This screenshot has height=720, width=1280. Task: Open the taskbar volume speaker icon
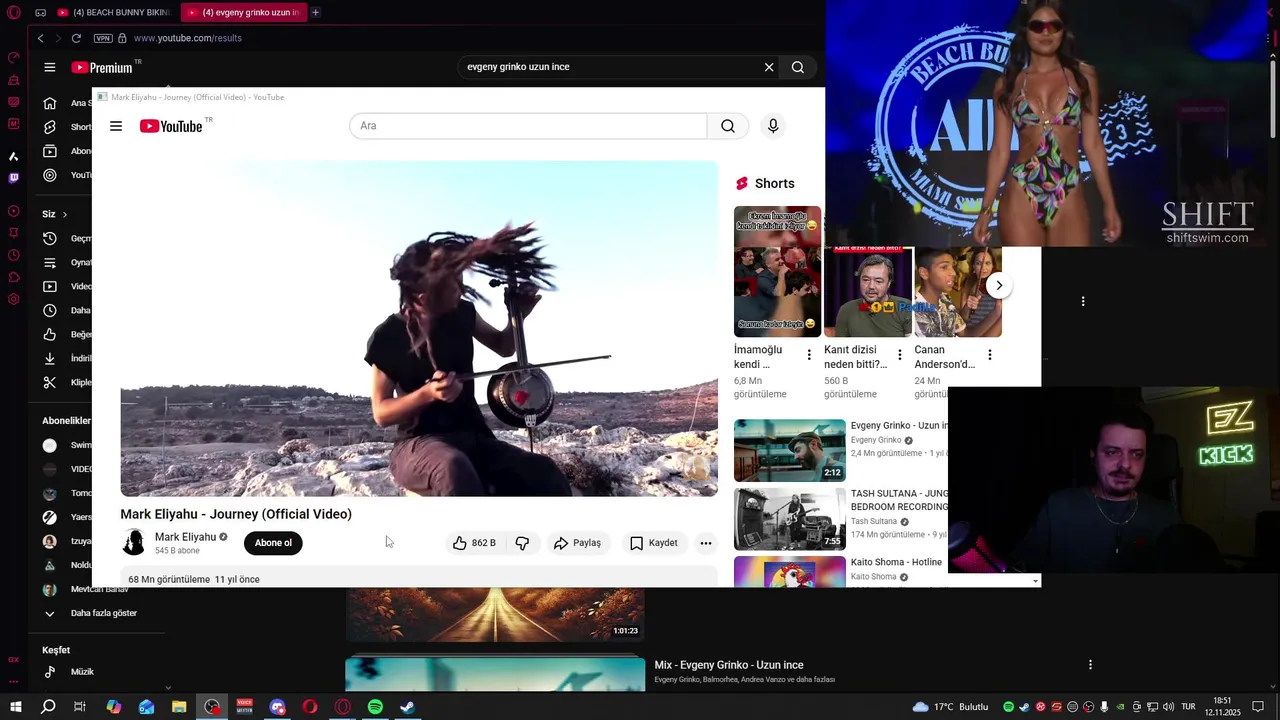(x=1169, y=707)
